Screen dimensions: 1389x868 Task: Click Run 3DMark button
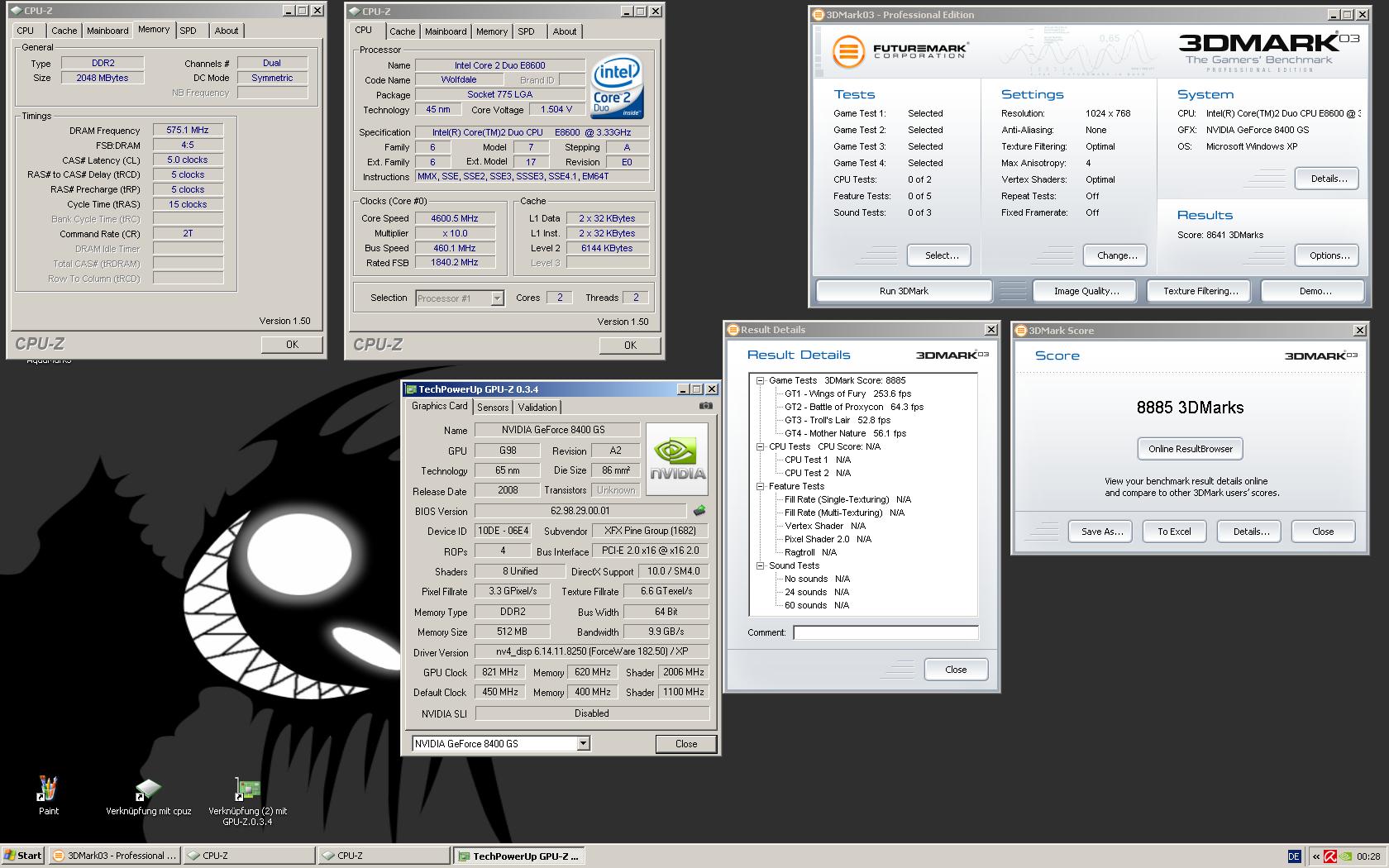tap(904, 291)
